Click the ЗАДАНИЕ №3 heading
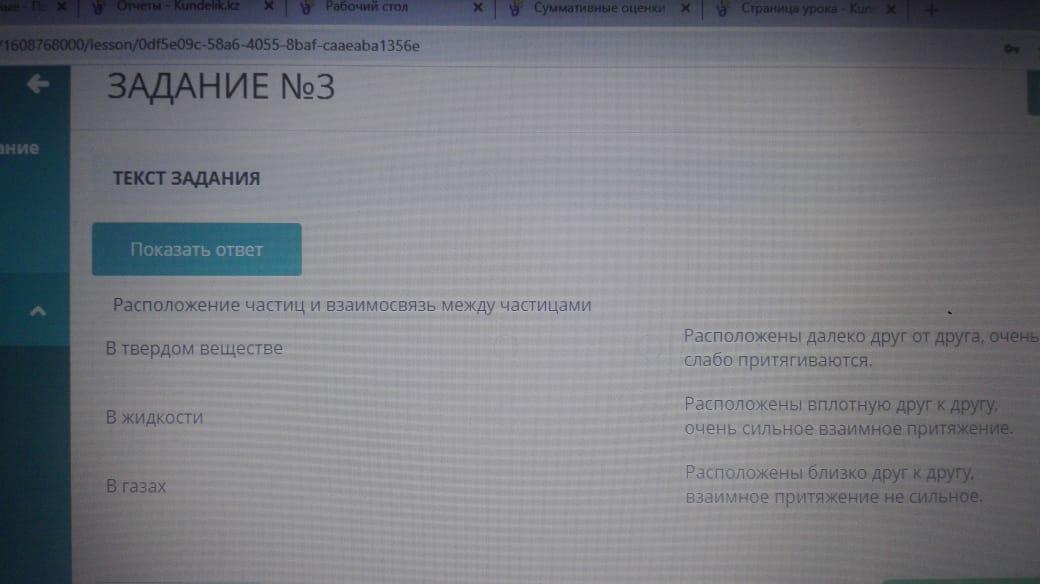 click(221, 87)
